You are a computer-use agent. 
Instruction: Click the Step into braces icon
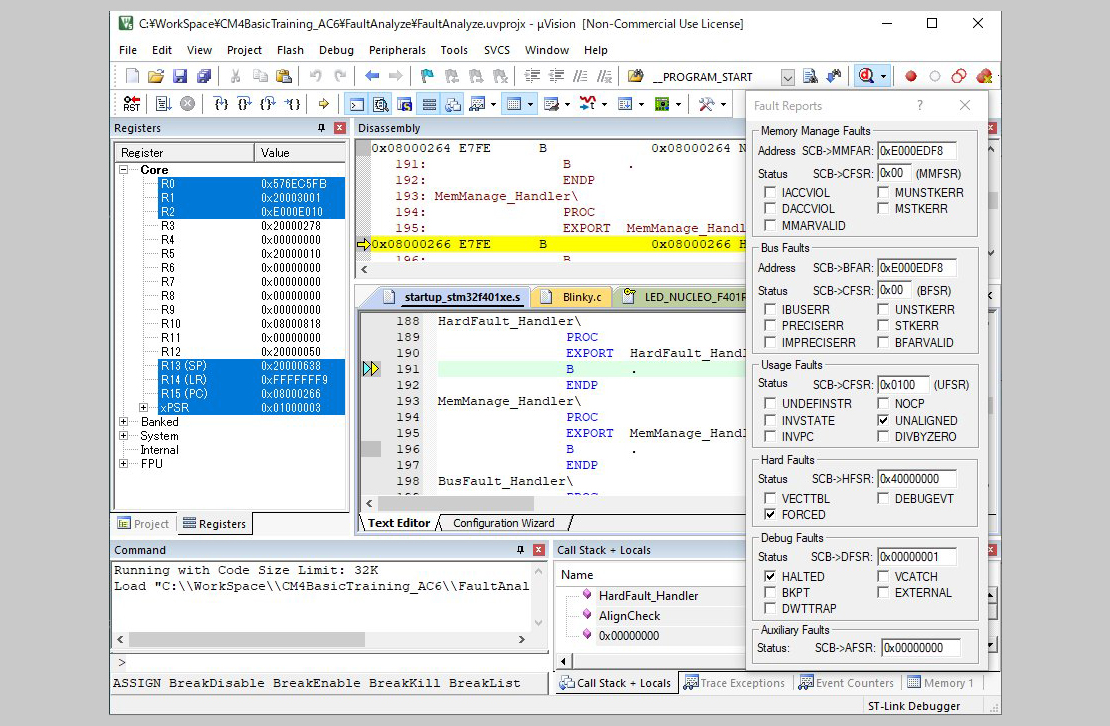pyautogui.click(x=221, y=104)
